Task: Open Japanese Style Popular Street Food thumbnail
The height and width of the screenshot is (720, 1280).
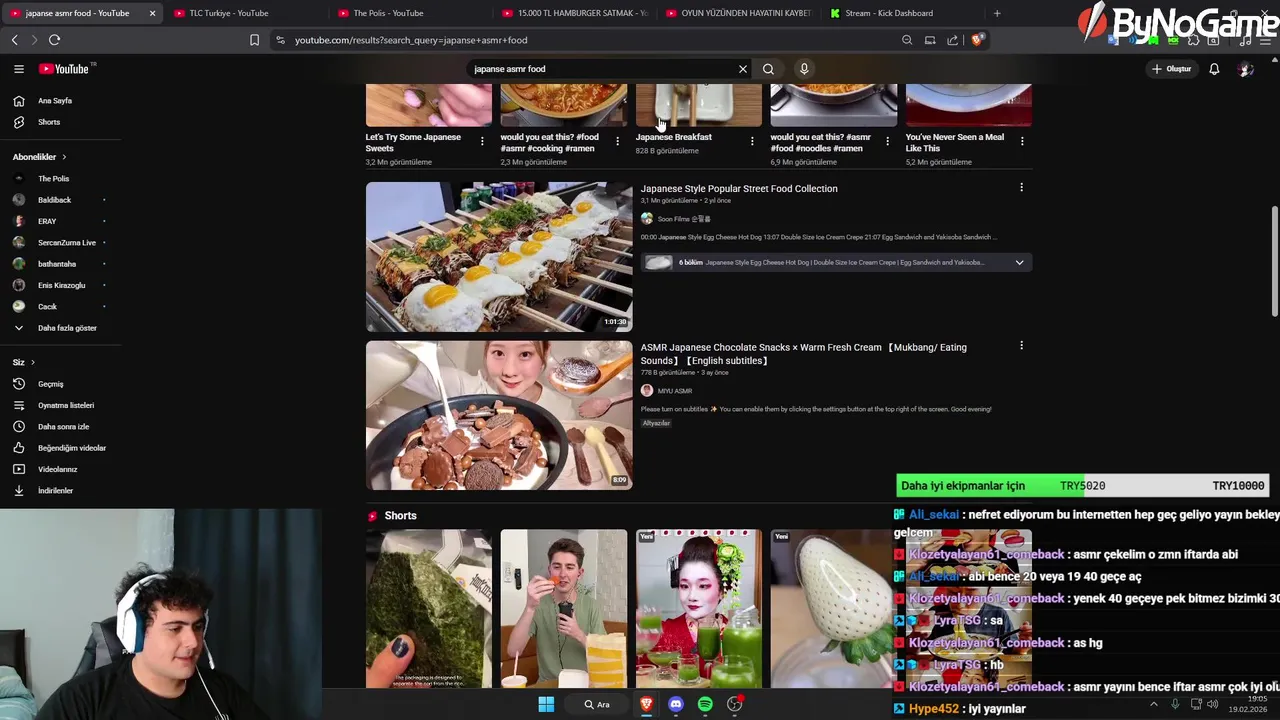Action: (x=499, y=257)
